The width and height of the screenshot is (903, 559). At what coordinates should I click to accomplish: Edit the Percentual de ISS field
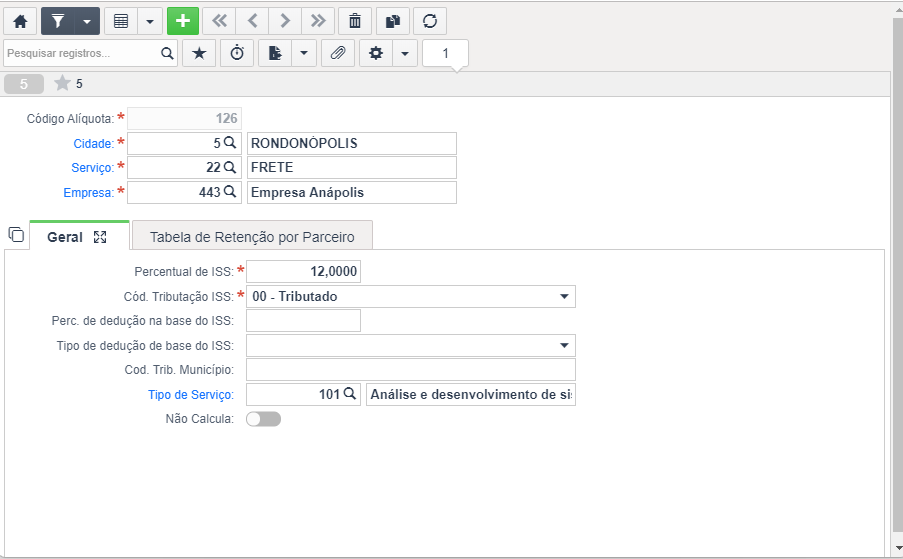click(303, 272)
